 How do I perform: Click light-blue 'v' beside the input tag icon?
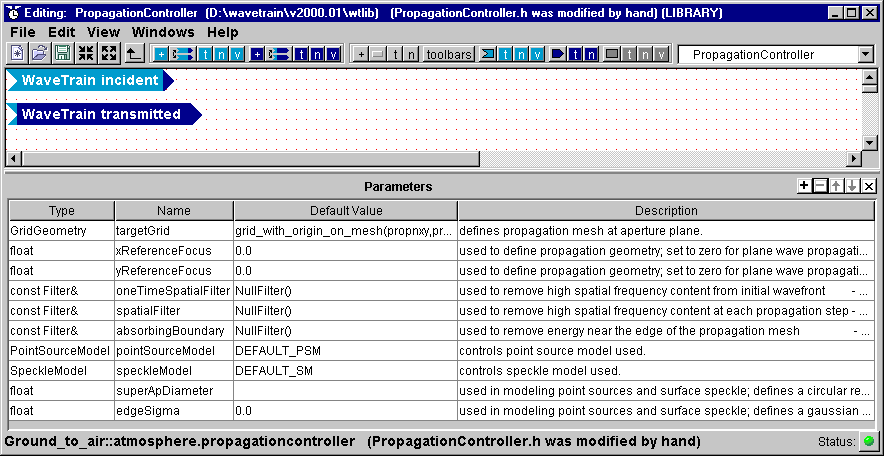[537, 54]
